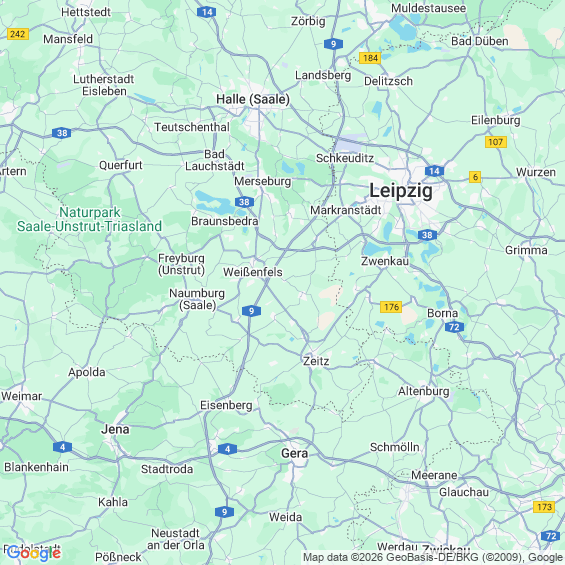Open the Naturpark Saale-Unstrut-Triasland label
Viewport: 565px width, 565px height.
(x=89, y=219)
